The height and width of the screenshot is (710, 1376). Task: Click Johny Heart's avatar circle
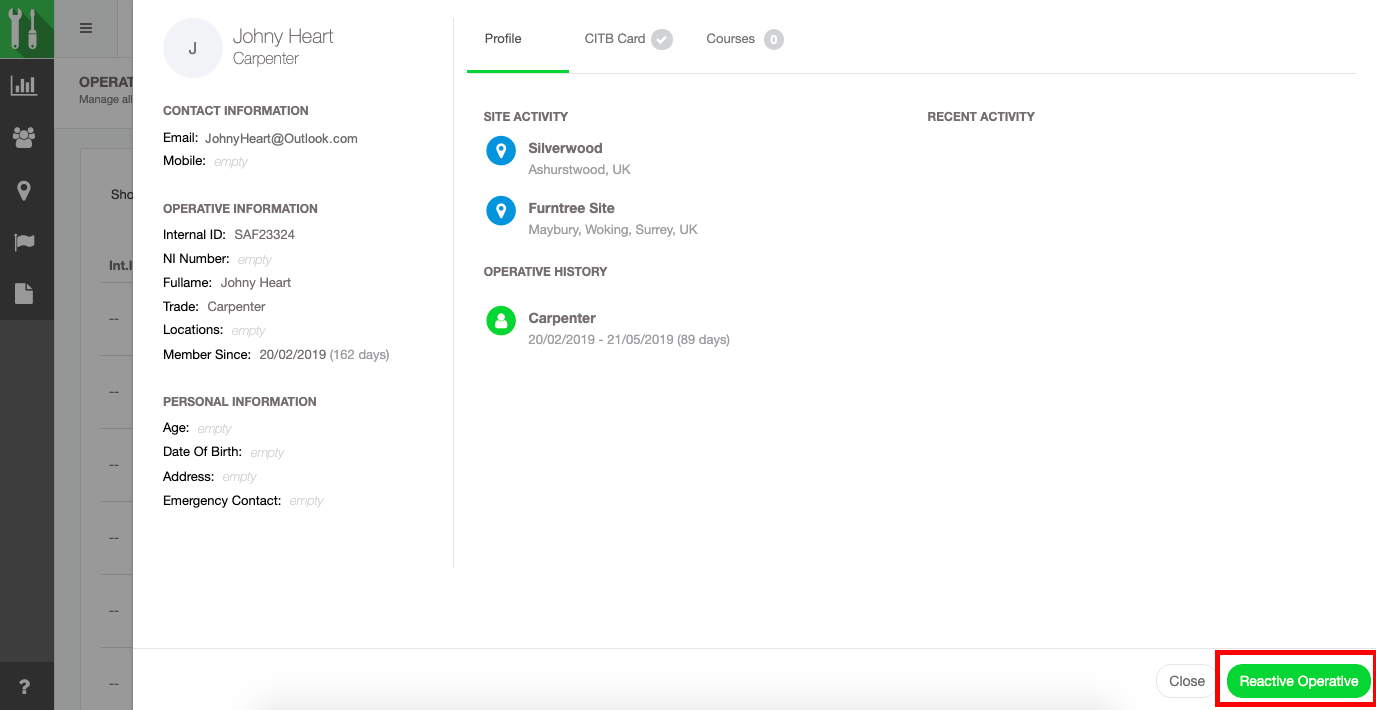tap(192, 48)
